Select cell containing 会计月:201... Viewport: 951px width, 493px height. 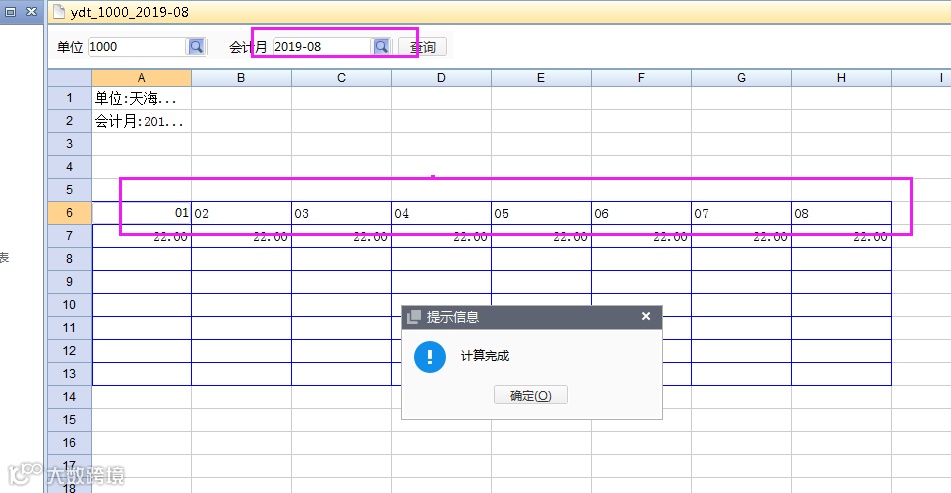(141, 121)
